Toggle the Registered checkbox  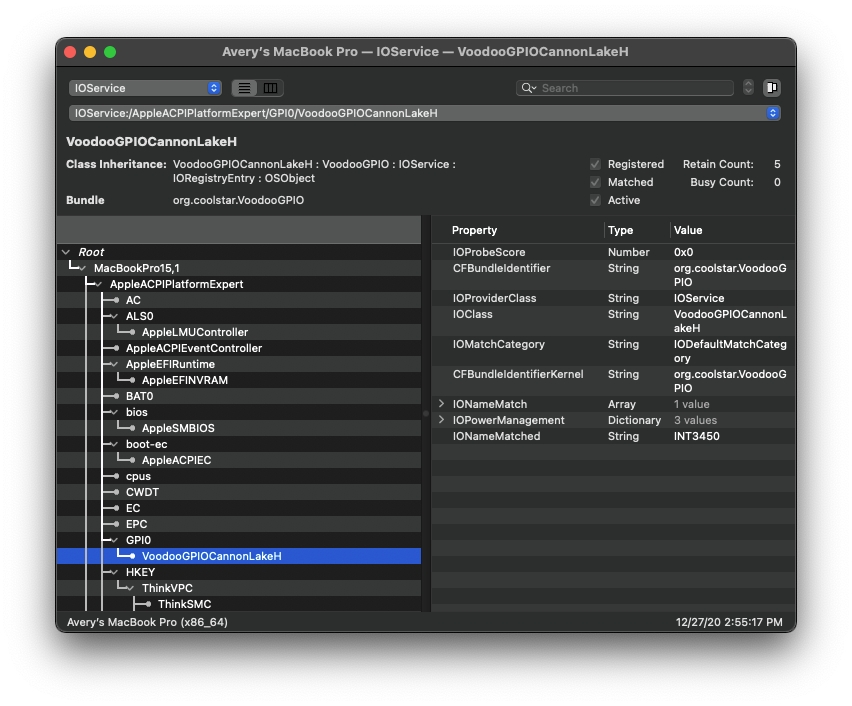coord(595,164)
